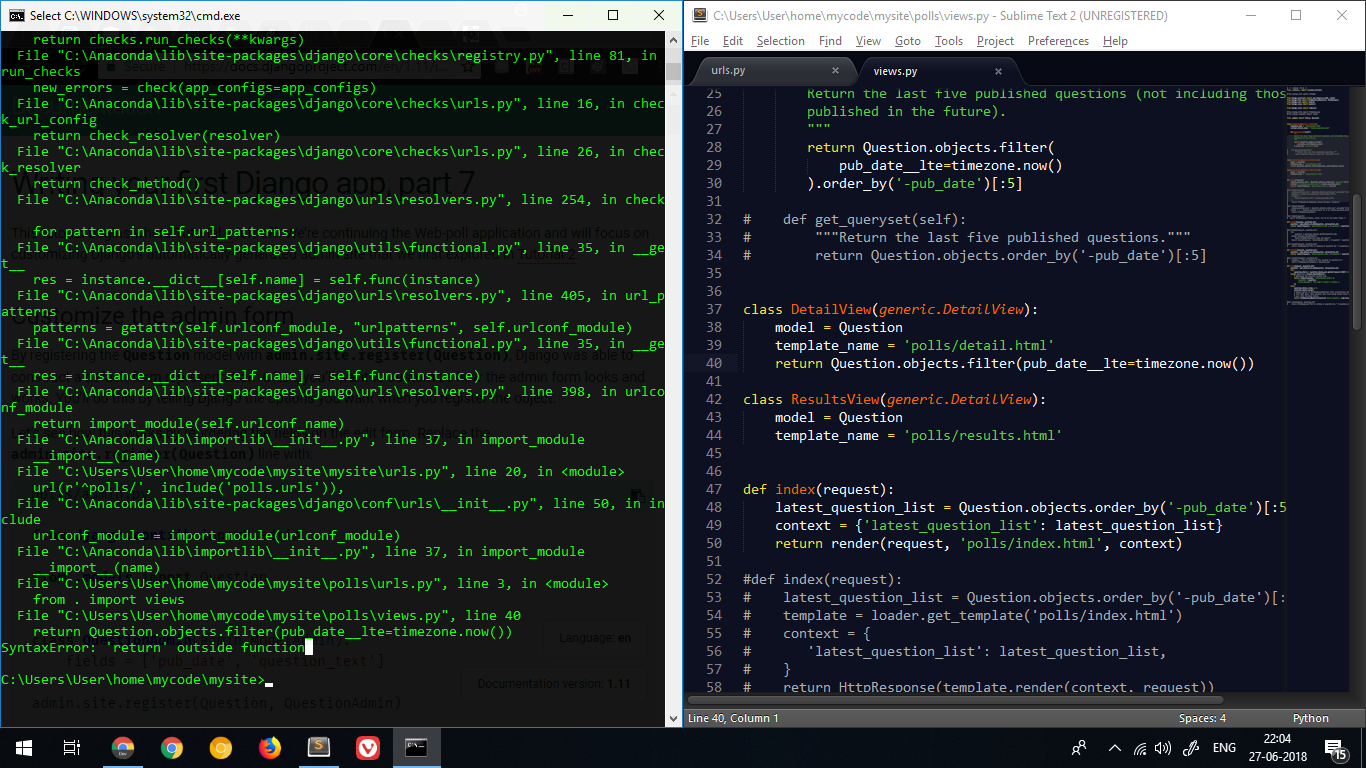Click the ENG input language indicator
The height and width of the screenshot is (768, 1366).
(1224, 747)
